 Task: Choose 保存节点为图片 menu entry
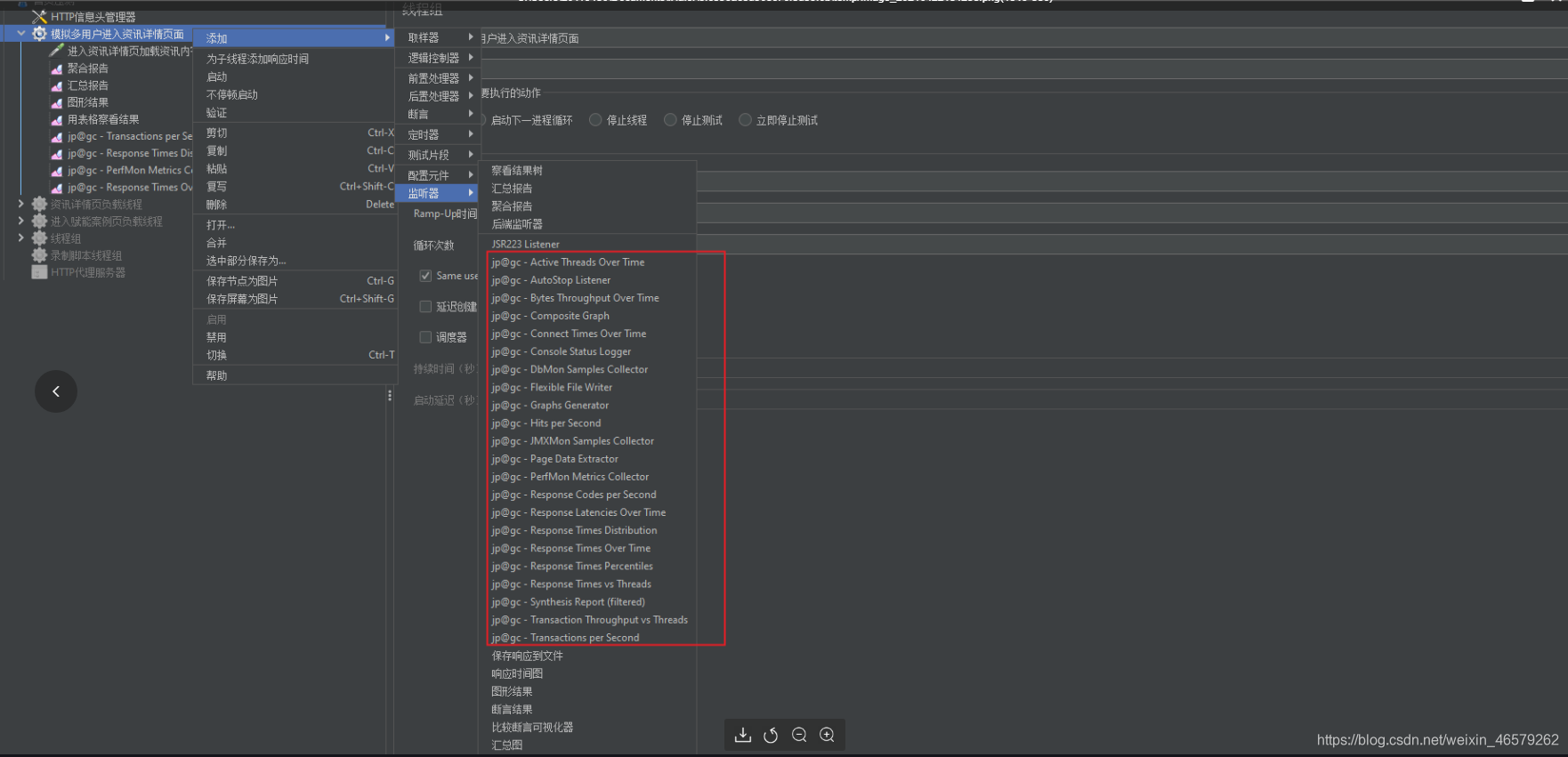[295, 281]
